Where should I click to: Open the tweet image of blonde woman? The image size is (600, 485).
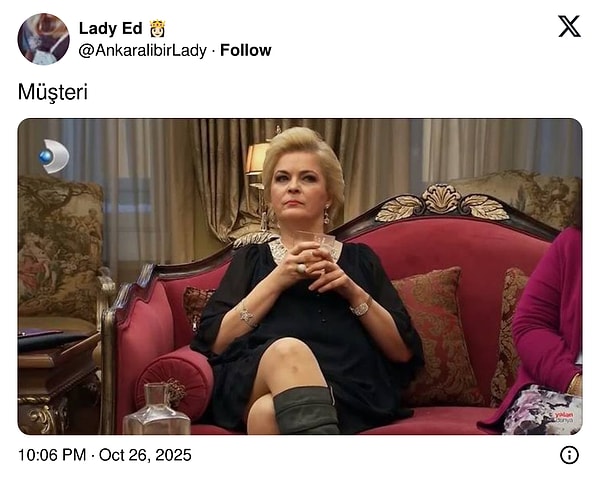(x=300, y=276)
